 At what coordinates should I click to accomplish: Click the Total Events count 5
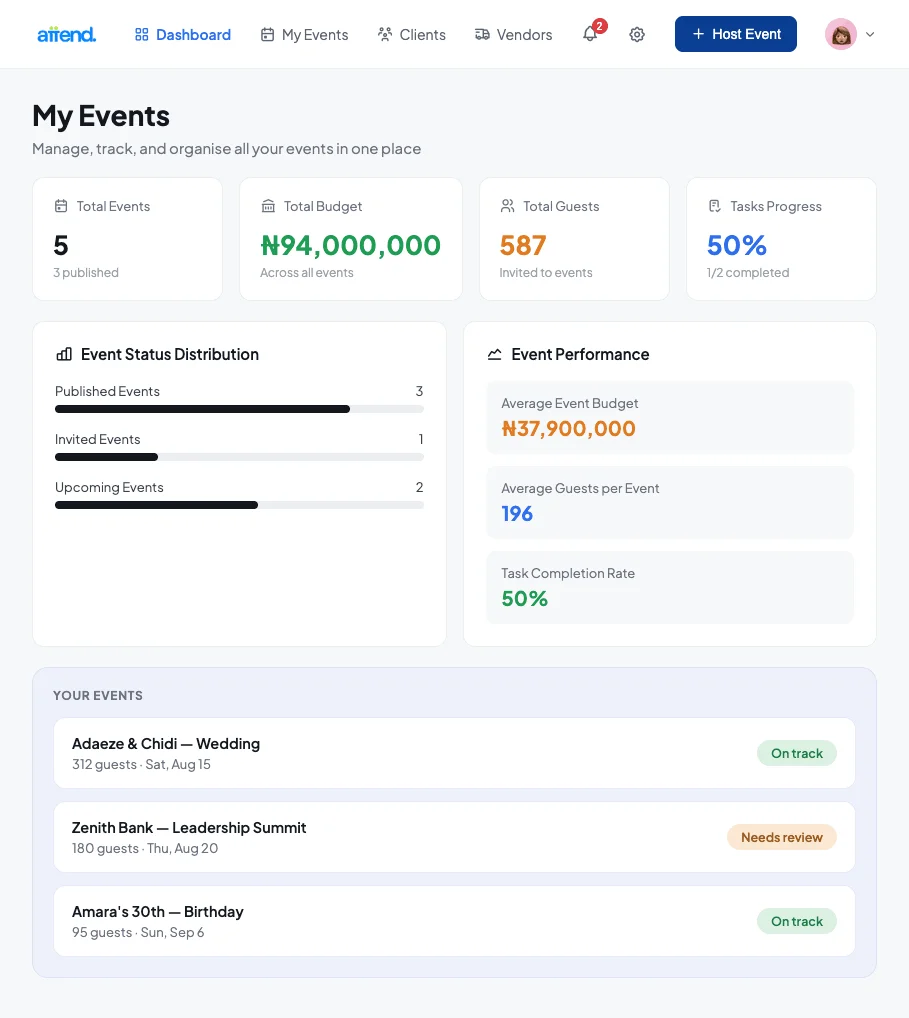tap(61, 245)
